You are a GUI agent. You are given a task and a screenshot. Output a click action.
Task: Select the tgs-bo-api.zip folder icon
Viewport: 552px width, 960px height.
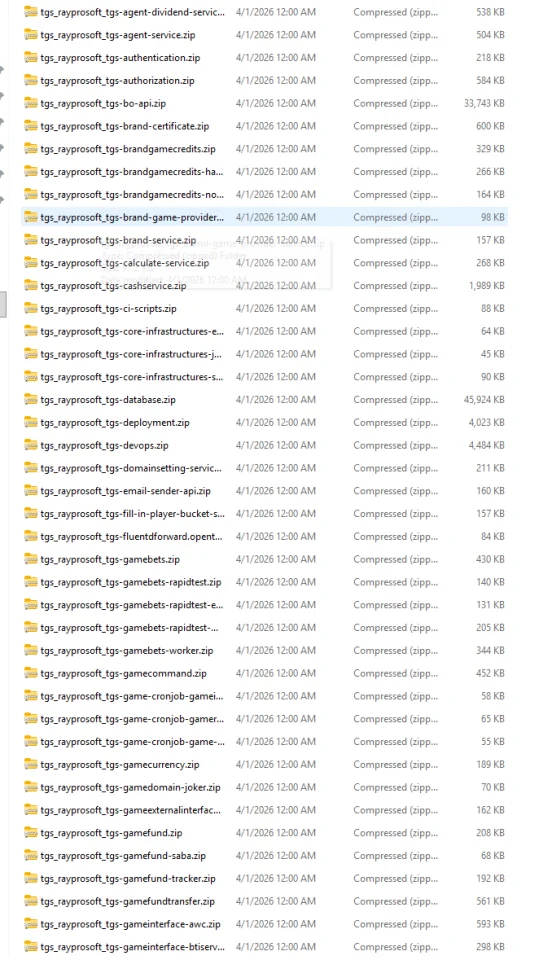31,103
